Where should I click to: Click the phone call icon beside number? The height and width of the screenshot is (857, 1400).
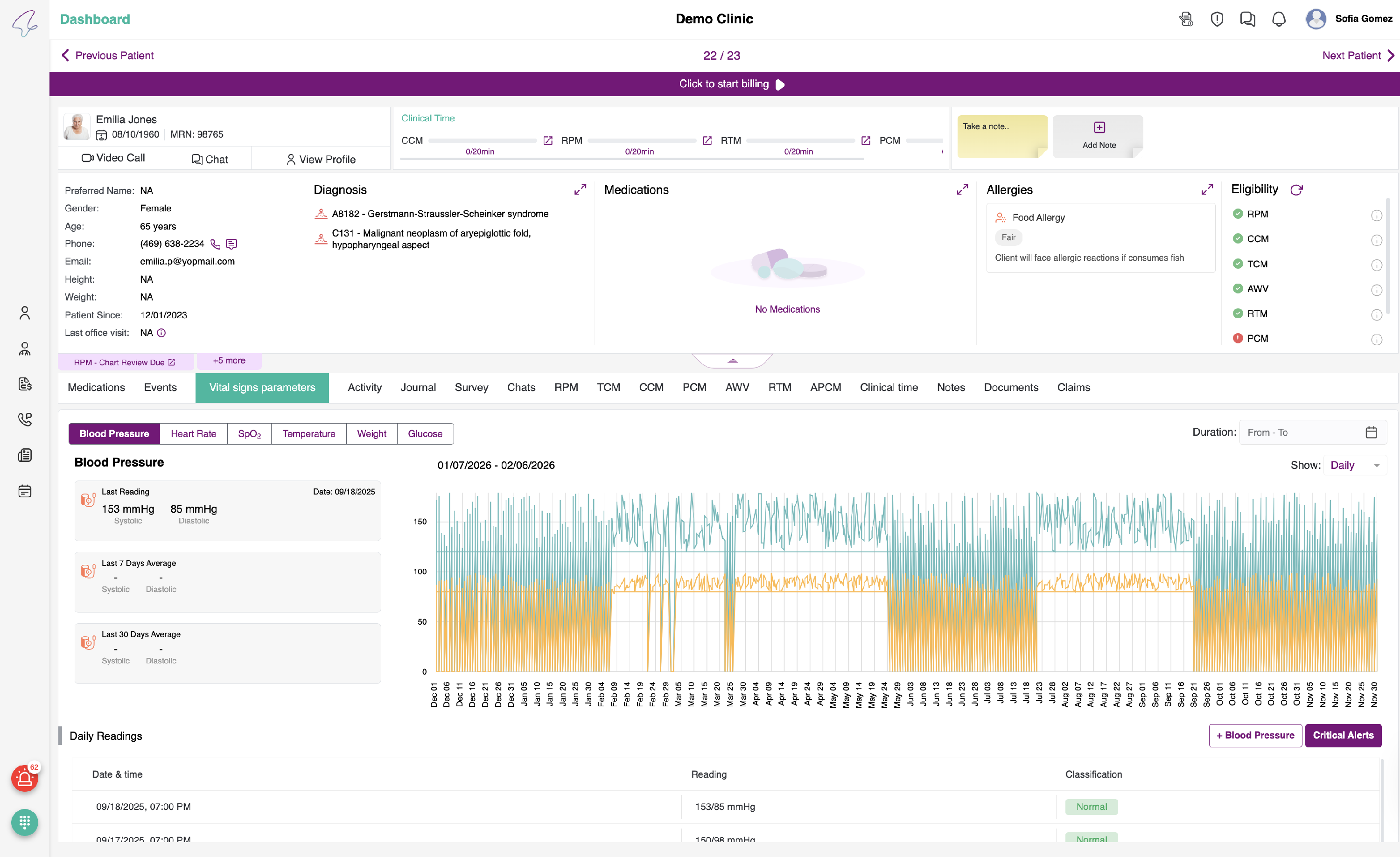coord(215,244)
